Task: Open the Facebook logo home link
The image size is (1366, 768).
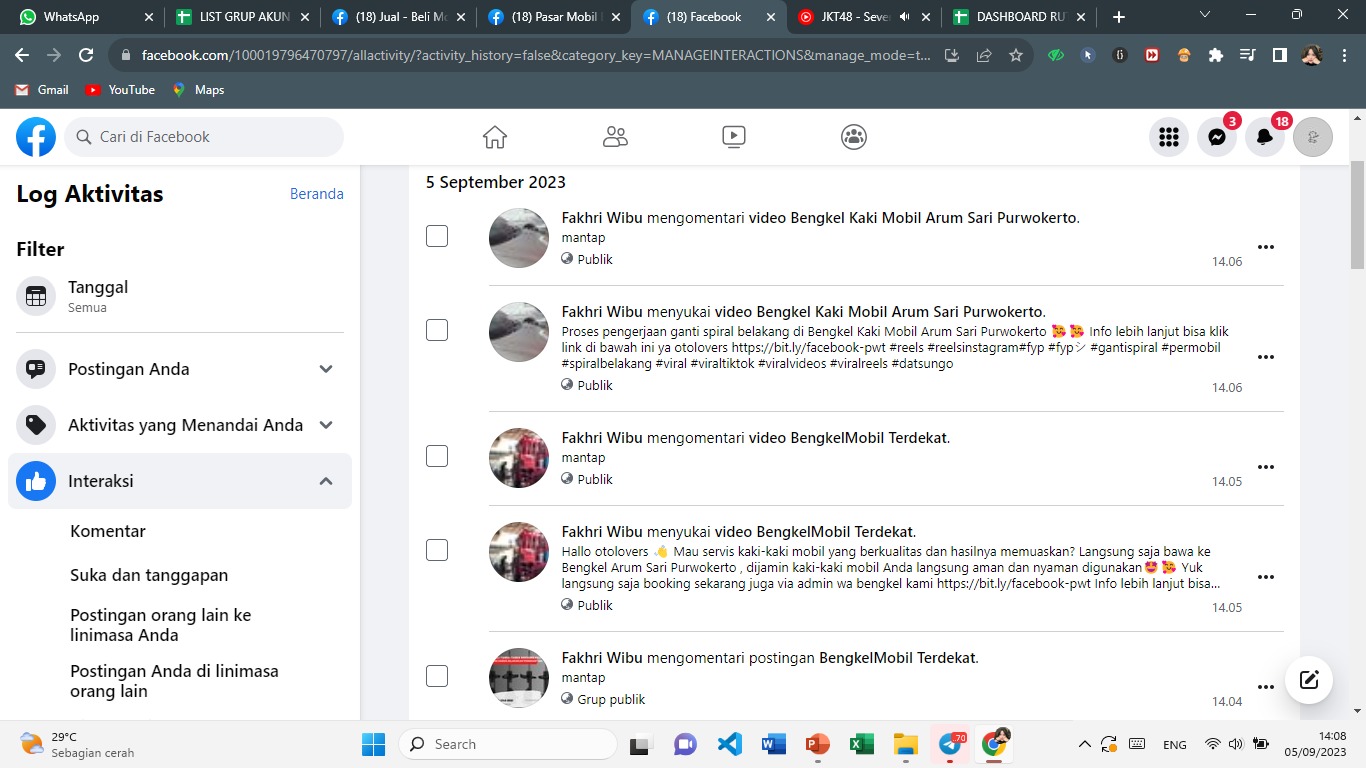Action: pyautogui.click(x=36, y=137)
